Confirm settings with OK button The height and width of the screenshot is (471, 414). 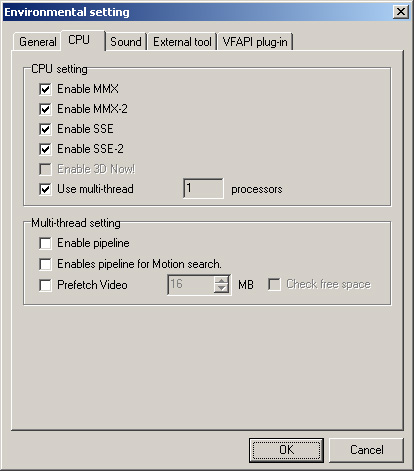[286, 450]
